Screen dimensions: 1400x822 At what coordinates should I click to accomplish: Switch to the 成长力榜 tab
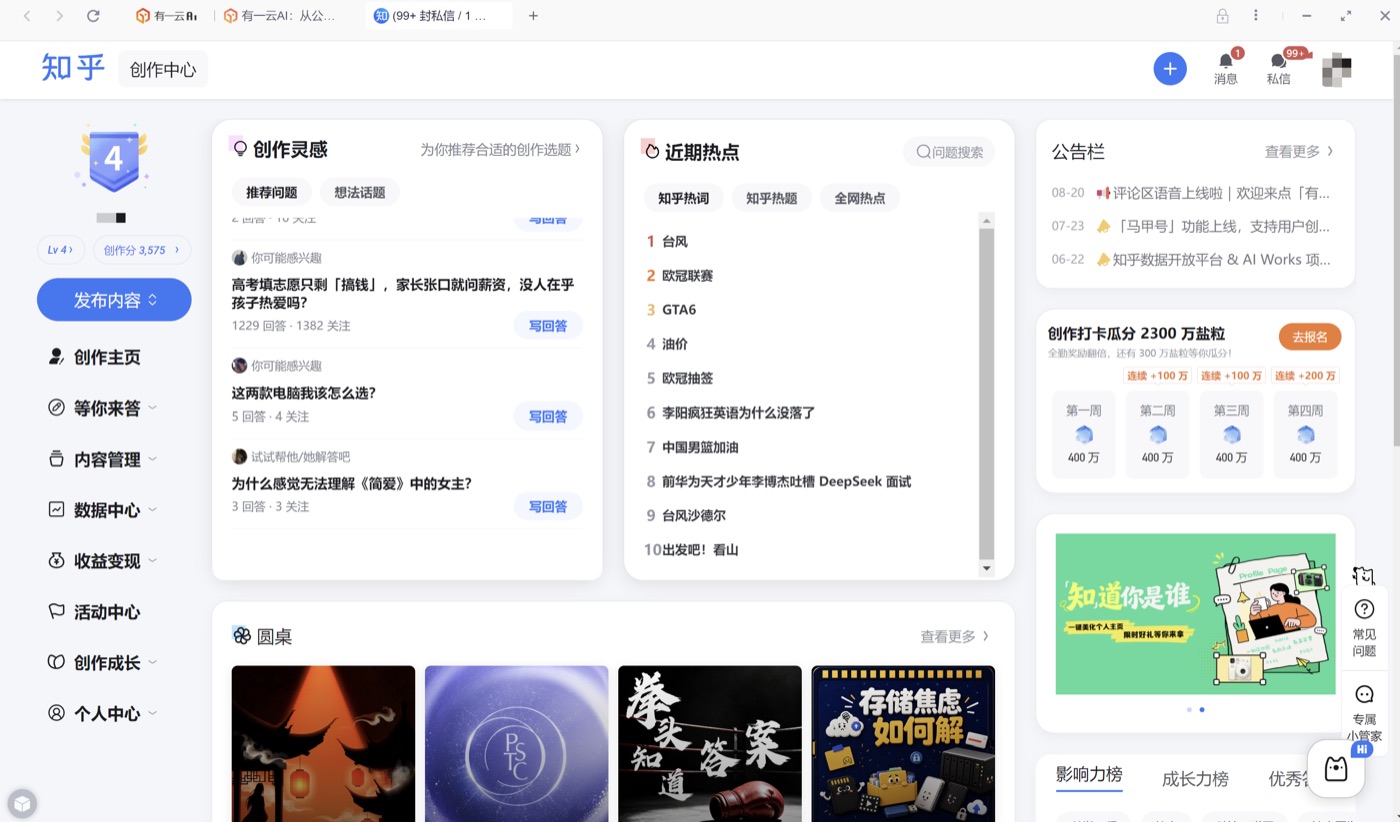click(1195, 778)
